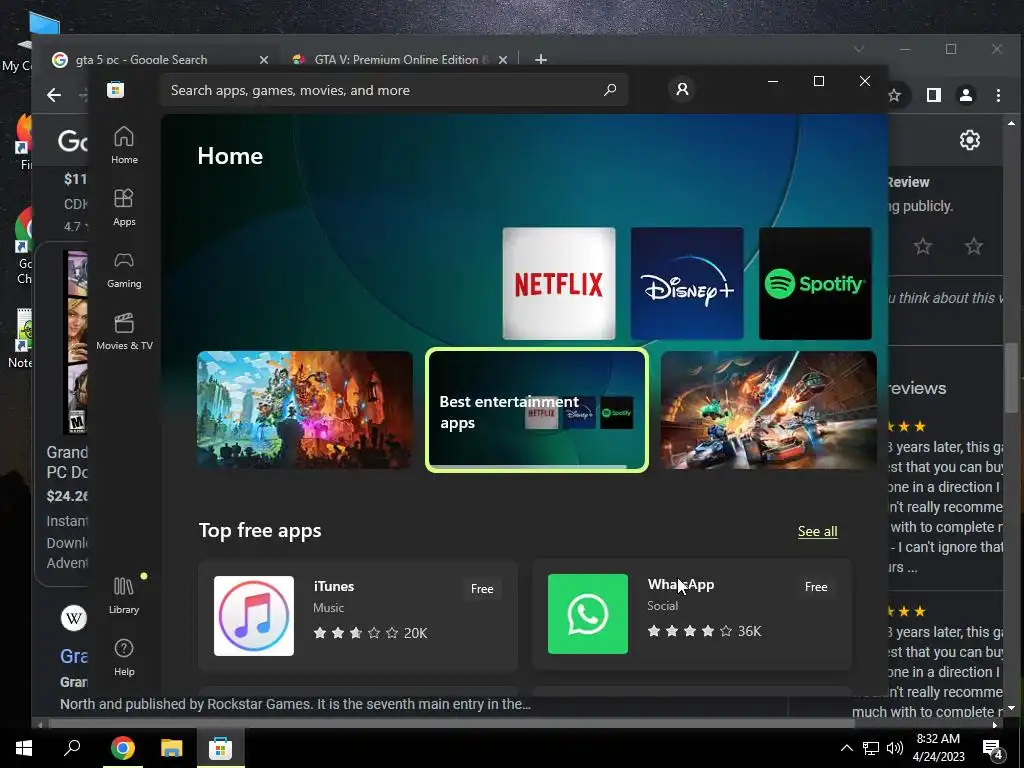Click the Microsoft Store logo icon in the title bar
This screenshot has width=1024, height=768.
pos(116,90)
